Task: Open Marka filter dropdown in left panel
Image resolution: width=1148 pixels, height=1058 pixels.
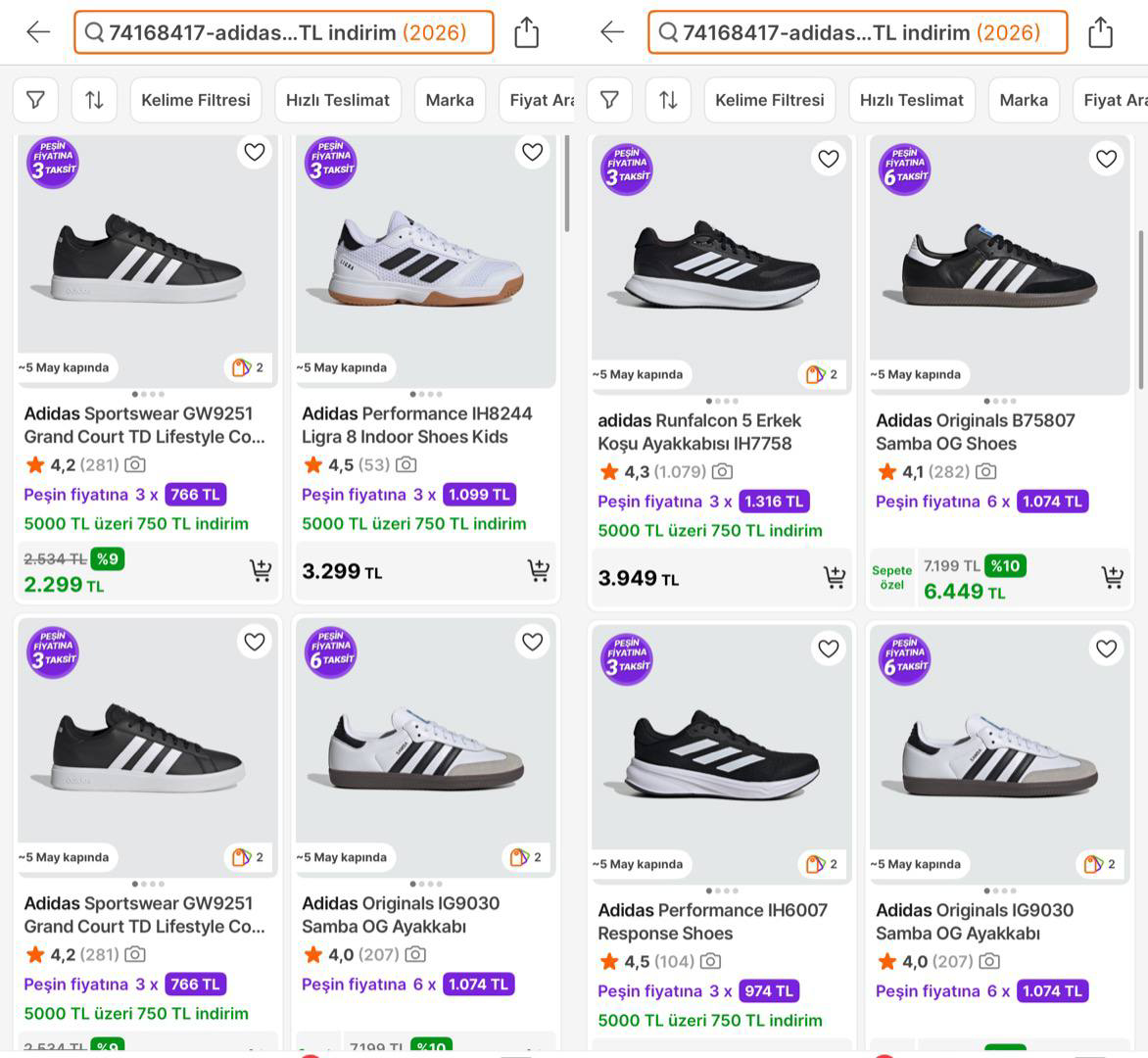Action: tap(450, 100)
